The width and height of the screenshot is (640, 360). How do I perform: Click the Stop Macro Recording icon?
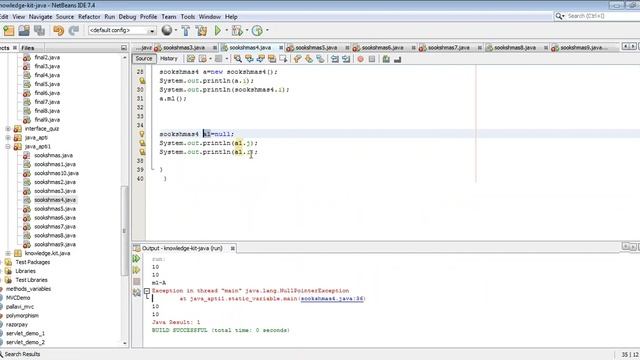click(x=372, y=59)
